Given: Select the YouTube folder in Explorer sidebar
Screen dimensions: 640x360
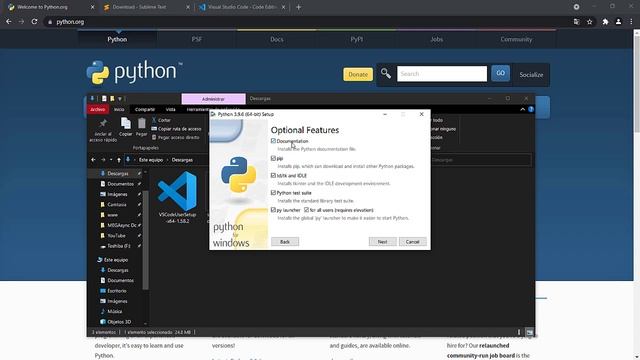Looking at the screenshot, I should click(116, 236).
